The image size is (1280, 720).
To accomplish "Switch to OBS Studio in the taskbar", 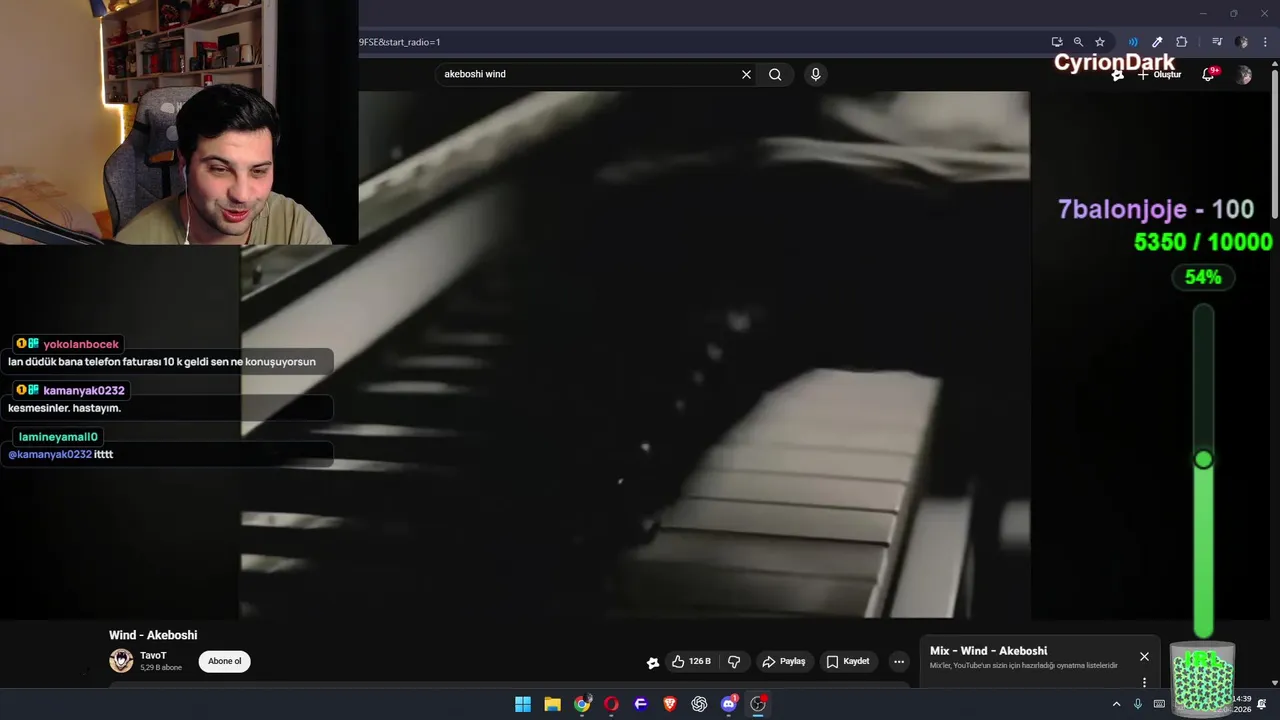I will pos(758,704).
